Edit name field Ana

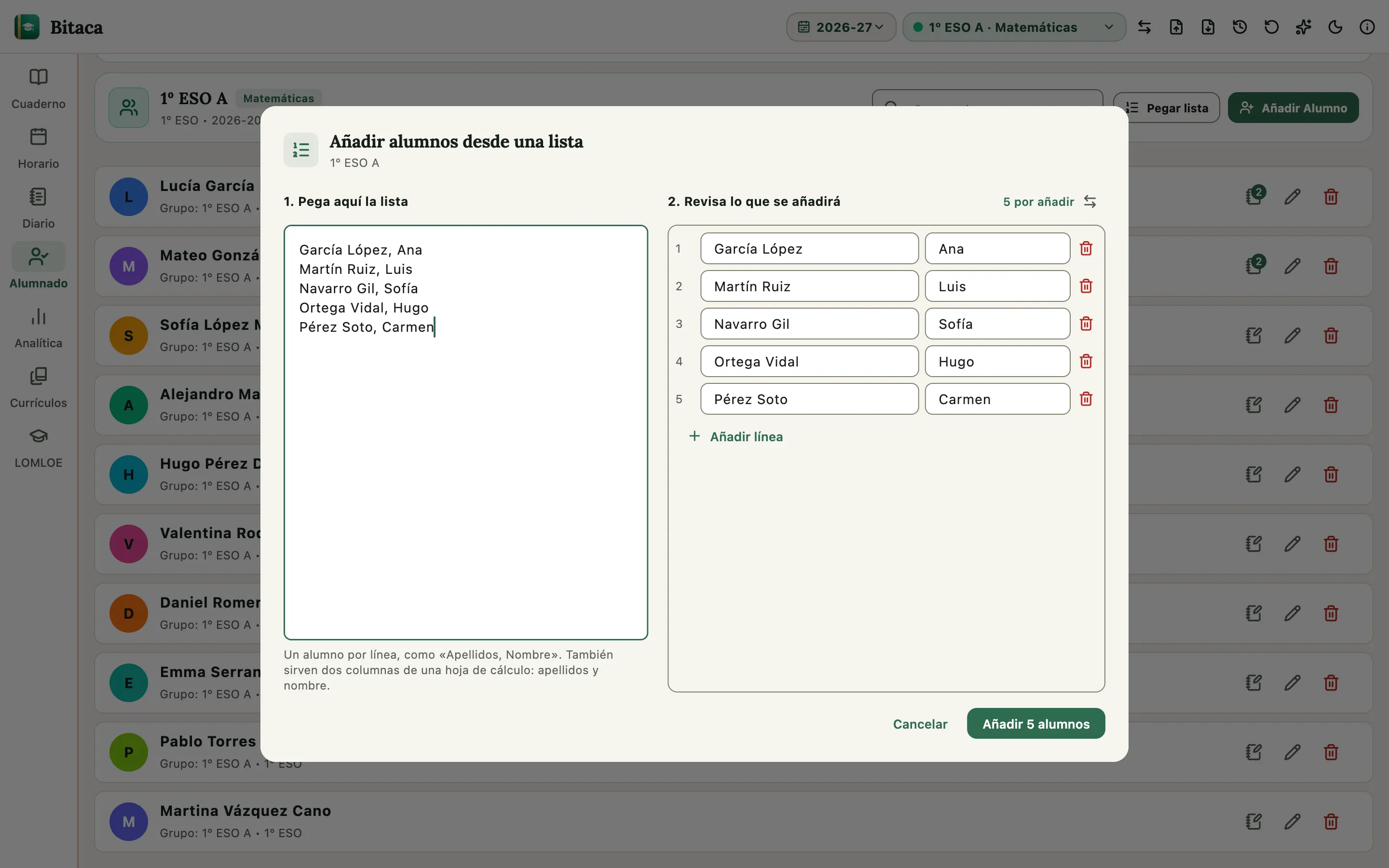click(x=997, y=248)
